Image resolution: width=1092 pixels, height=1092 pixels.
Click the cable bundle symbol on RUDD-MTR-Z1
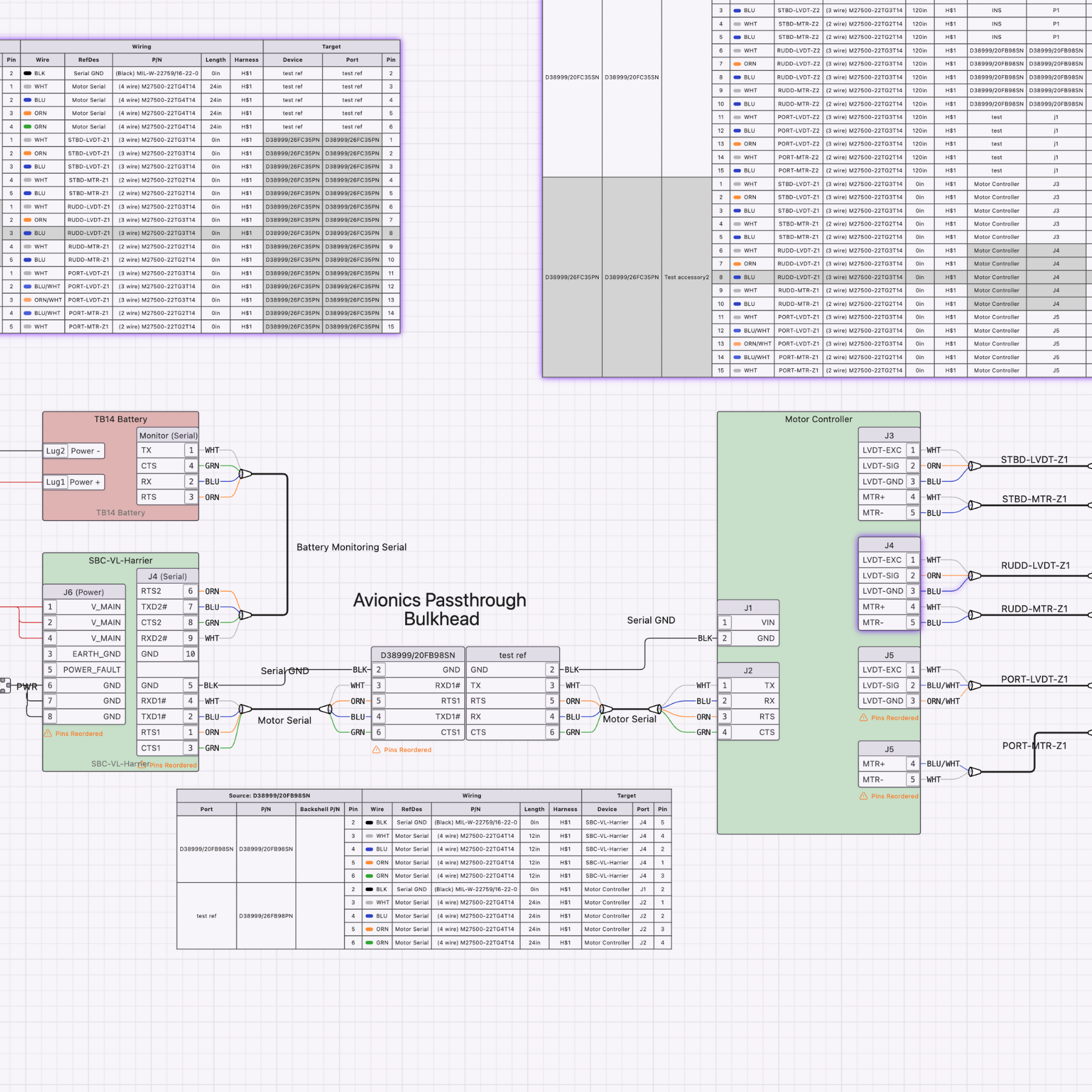tap(974, 615)
